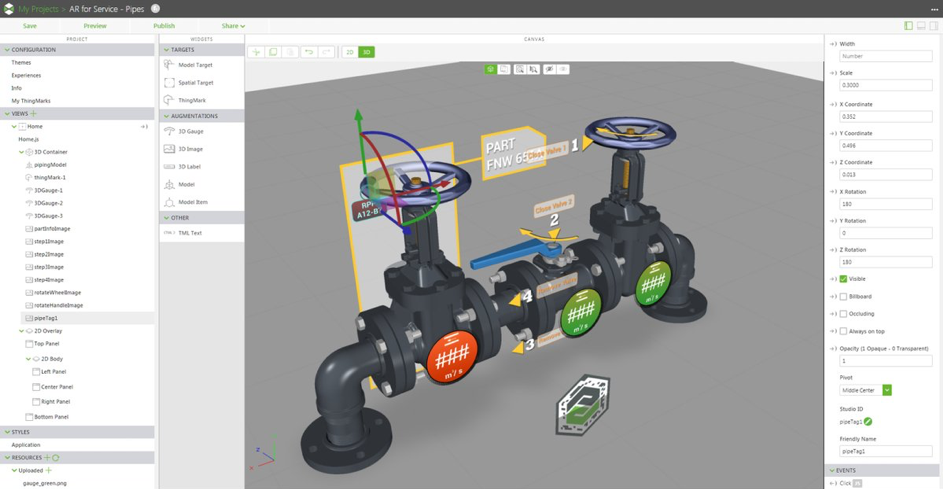Toggle bottom panel layout icon

[x=921, y=26]
